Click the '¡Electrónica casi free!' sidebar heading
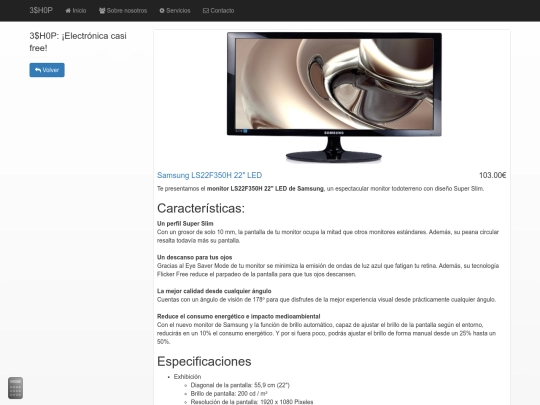This screenshot has width=540, height=405. coord(78,42)
